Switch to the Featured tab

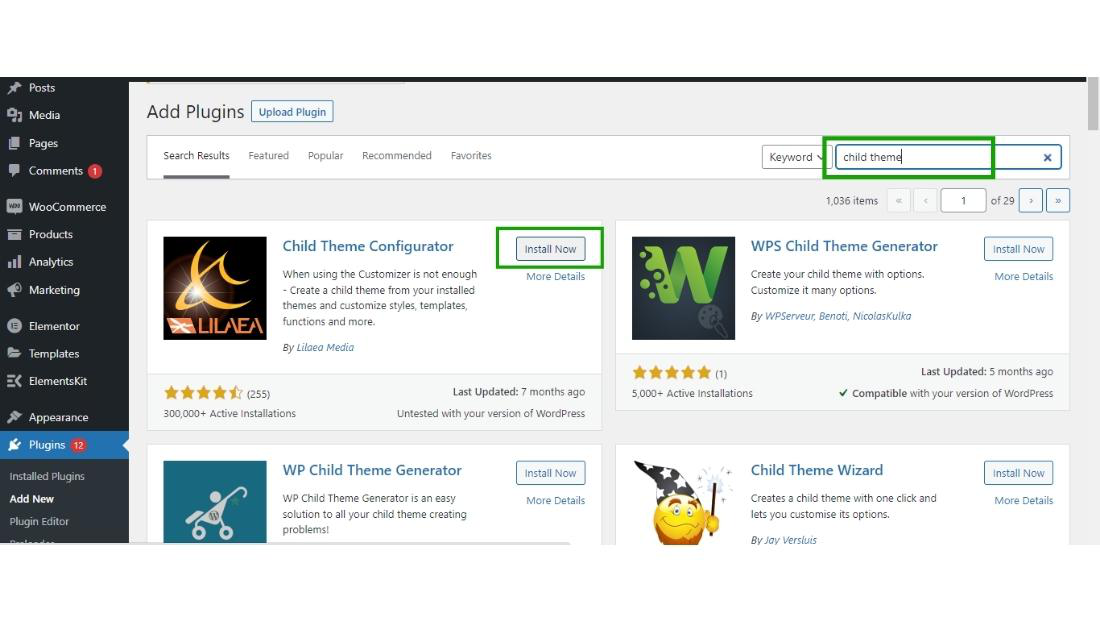pyautogui.click(x=269, y=156)
